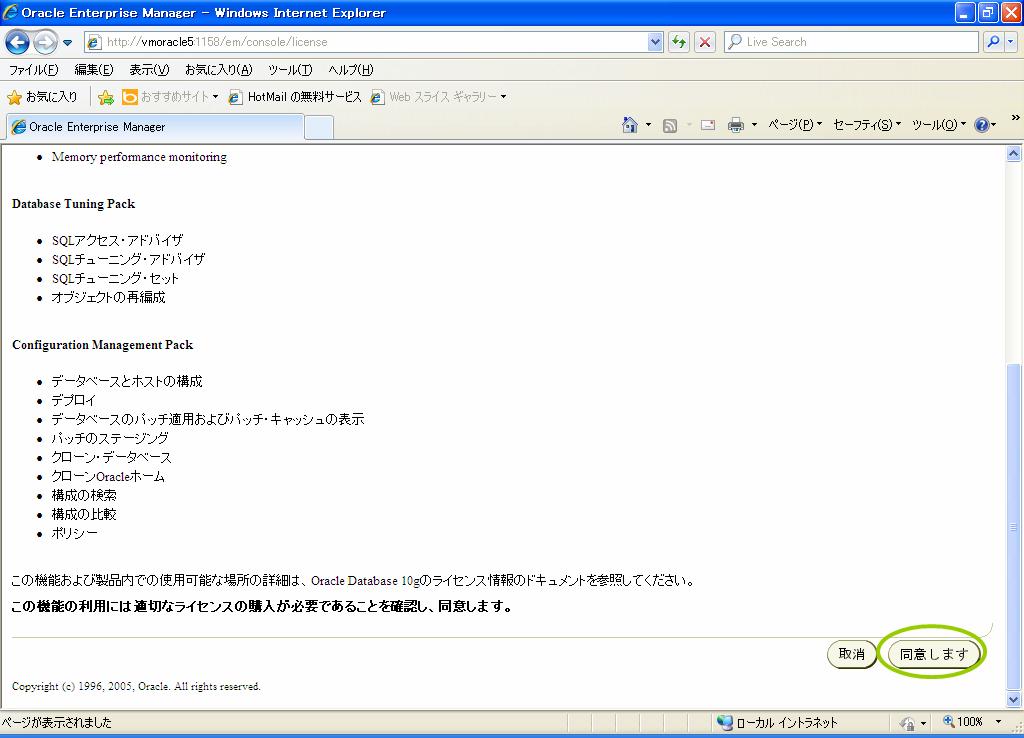Click the magnifier search button

993,42
